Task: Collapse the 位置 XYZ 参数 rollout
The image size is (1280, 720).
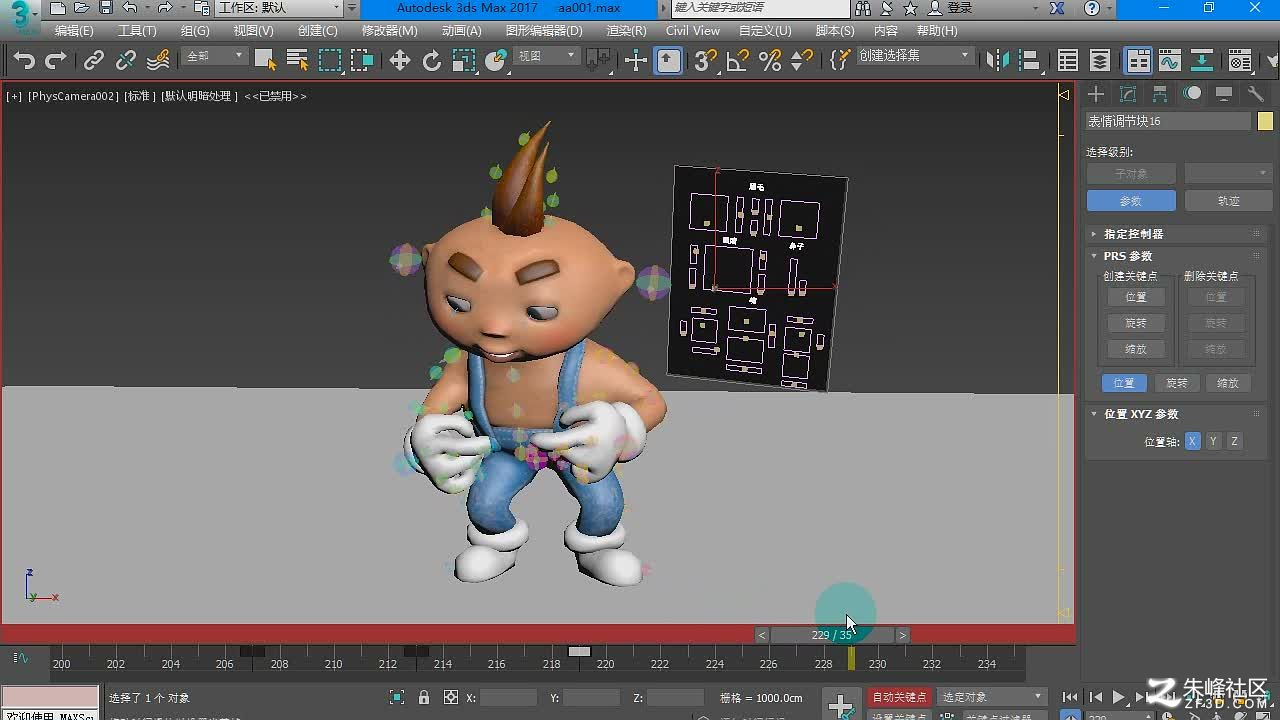Action: coord(1176,414)
